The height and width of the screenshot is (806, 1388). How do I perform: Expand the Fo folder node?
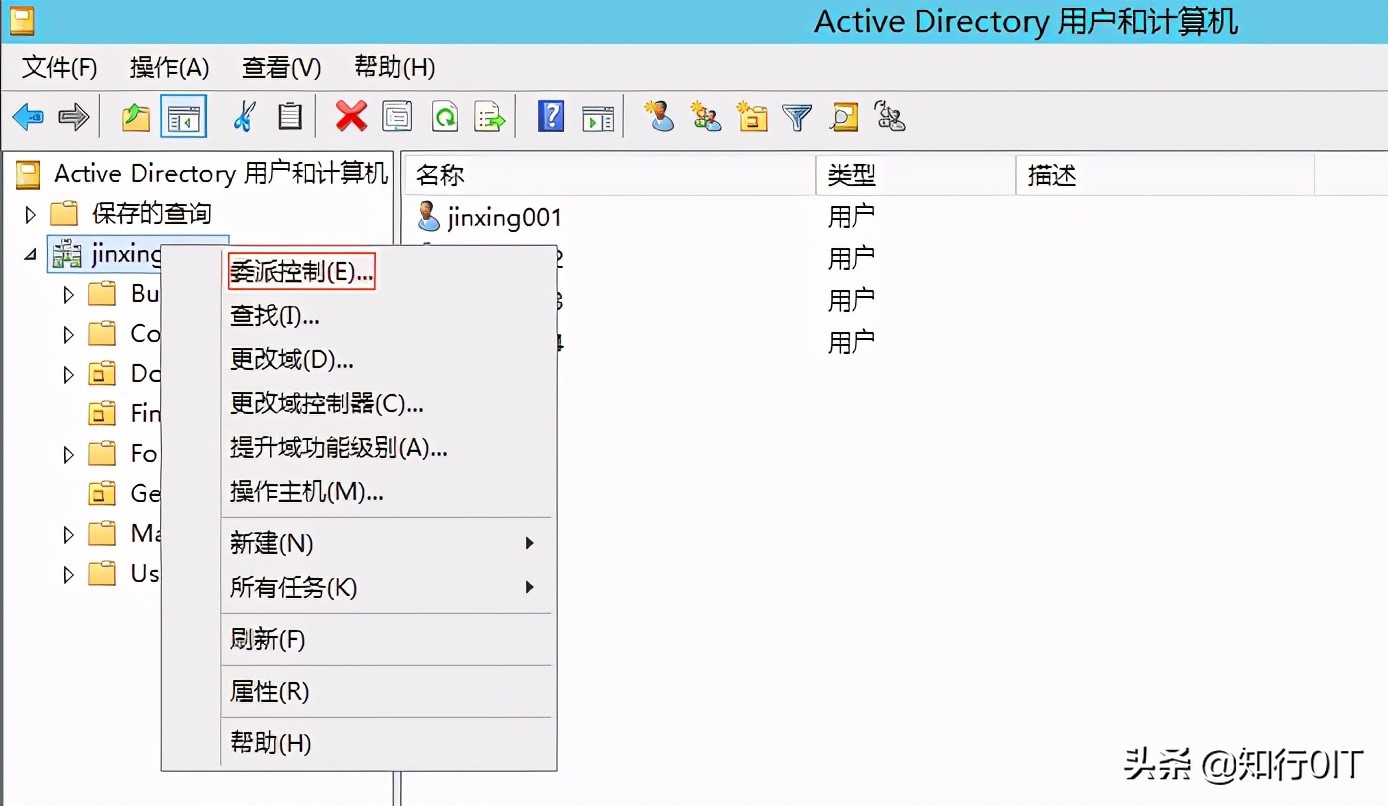coord(68,454)
